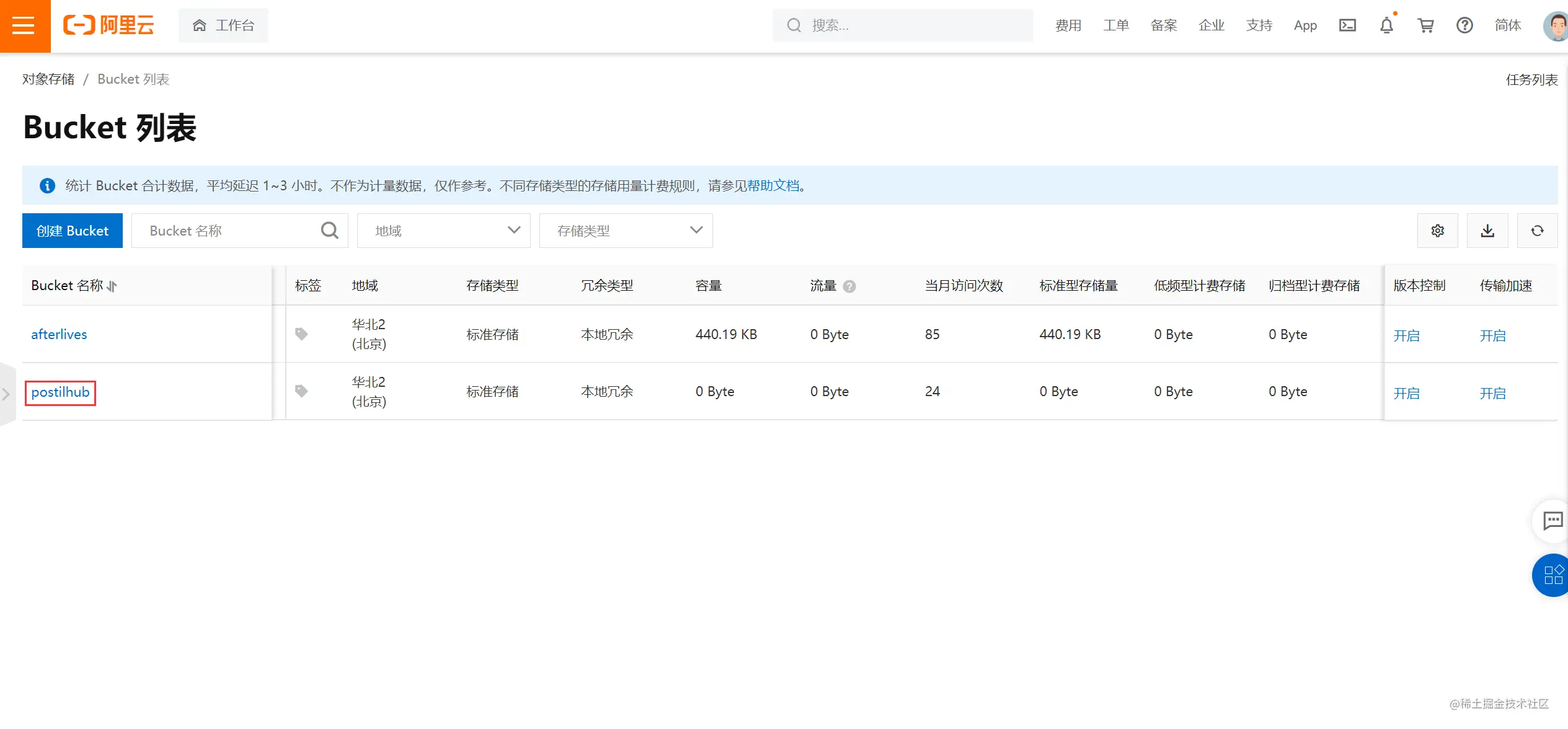This screenshot has height=729, width=1568.
Task: Open the 工单 menu
Action: click(1116, 25)
